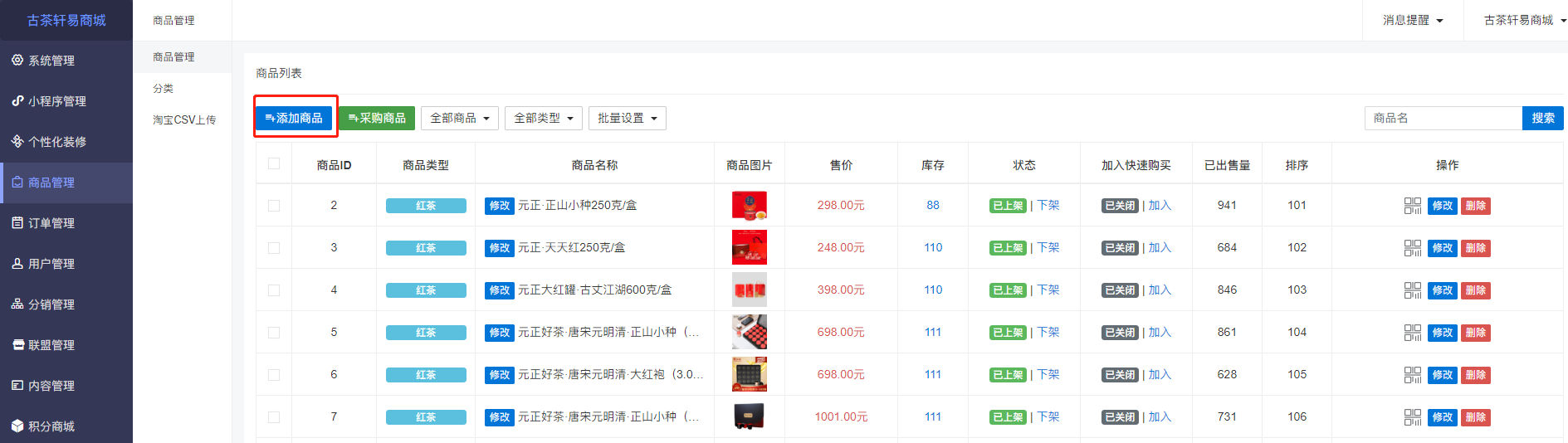This screenshot has width=1568, height=443.
Task: Click 商品列表 heading text
Action: coord(279,73)
